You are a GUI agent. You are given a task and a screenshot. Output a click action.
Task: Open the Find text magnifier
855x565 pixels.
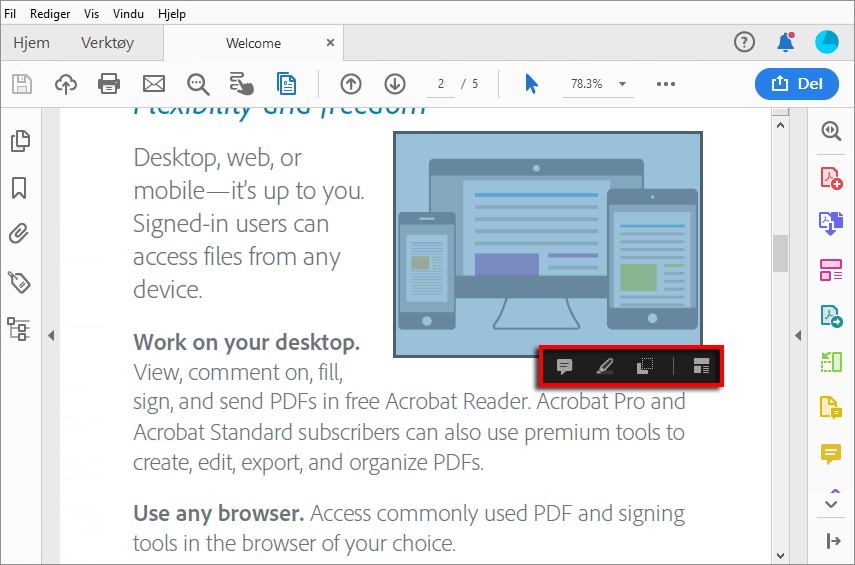click(198, 84)
